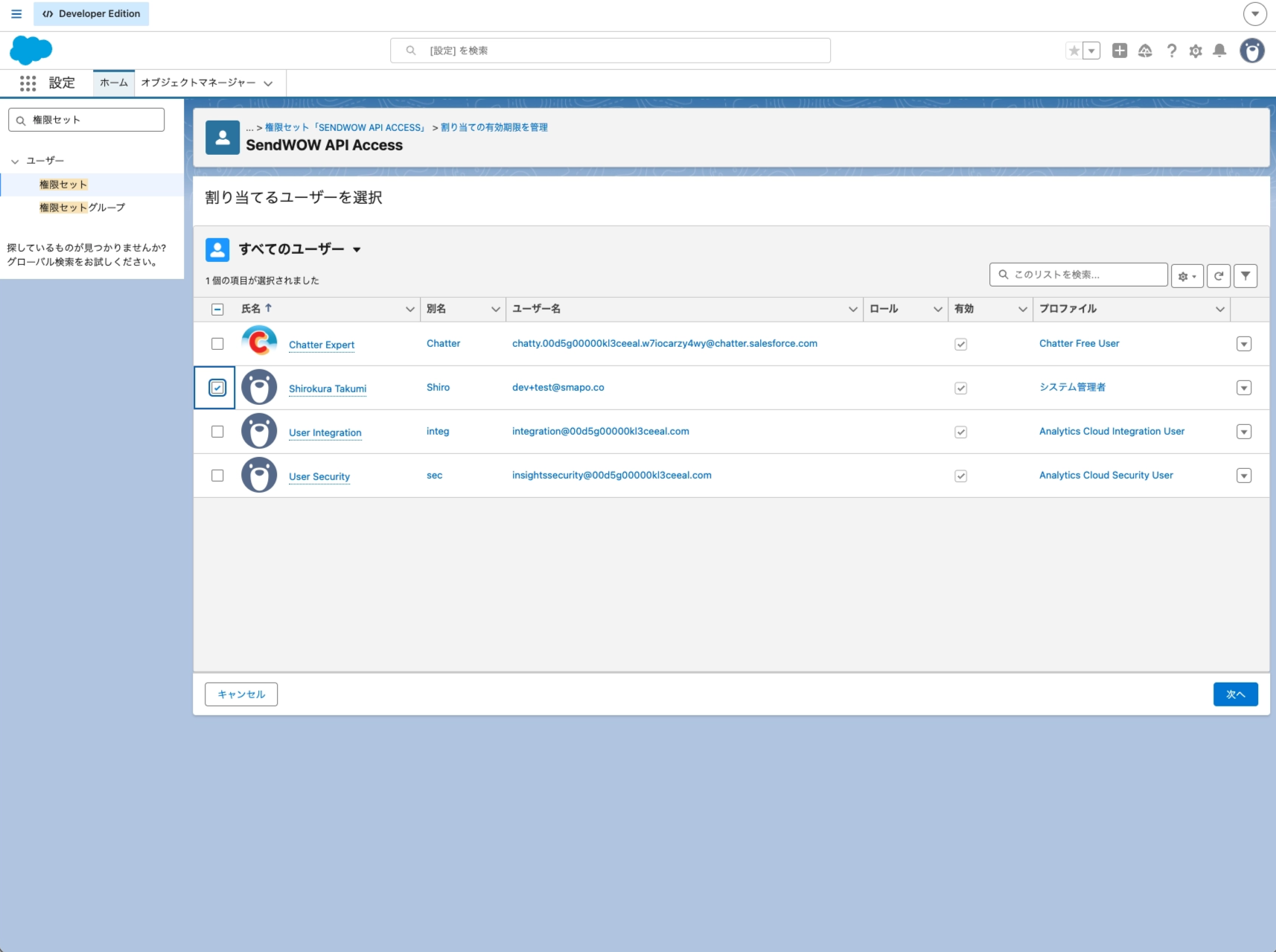1276x952 pixels.
Task: Check the User Security row checkbox
Action: tap(217, 475)
